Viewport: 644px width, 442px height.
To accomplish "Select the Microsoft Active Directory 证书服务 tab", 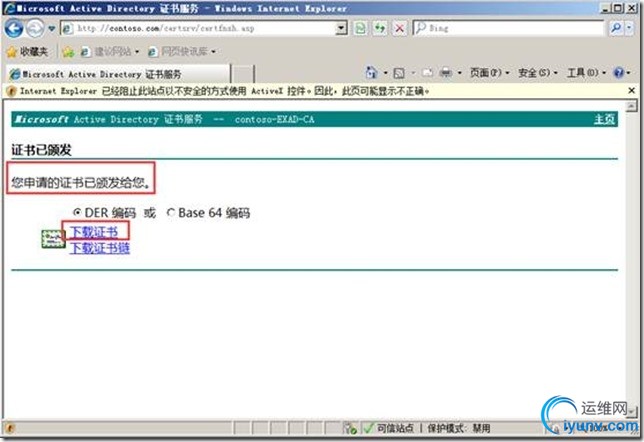I will [118, 74].
